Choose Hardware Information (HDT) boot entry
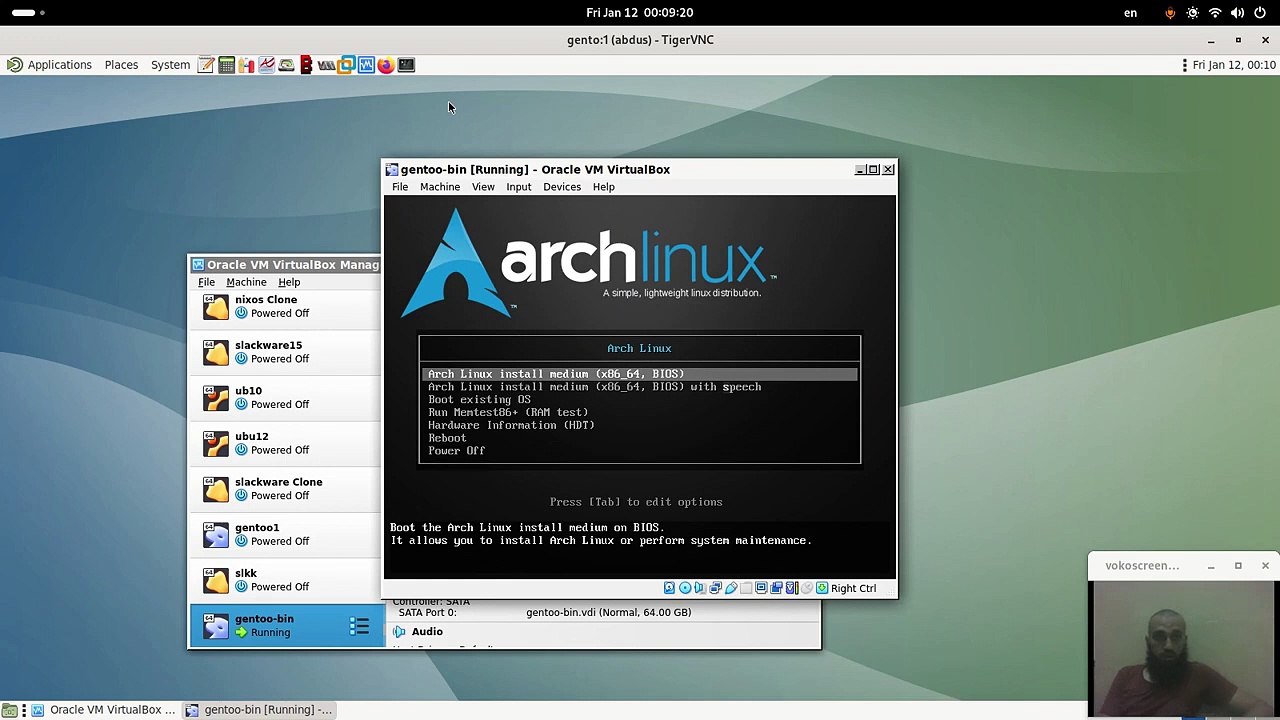Image resolution: width=1280 pixels, height=720 pixels. click(511, 425)
